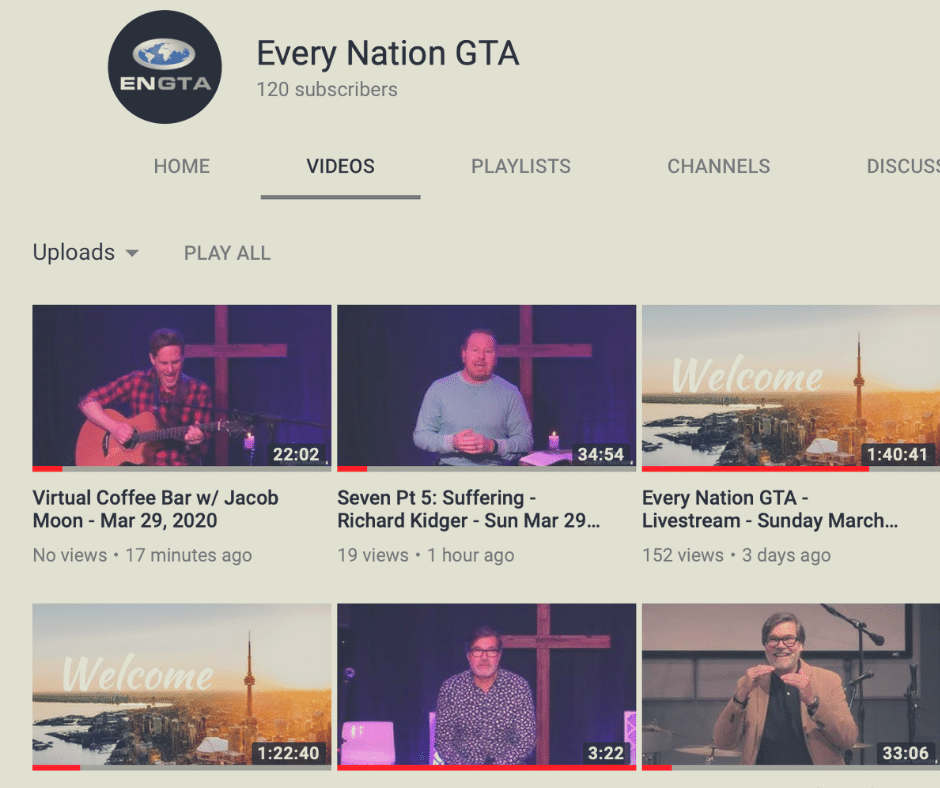
Task: Click the Play All button
Action: (x=227, y=253)
